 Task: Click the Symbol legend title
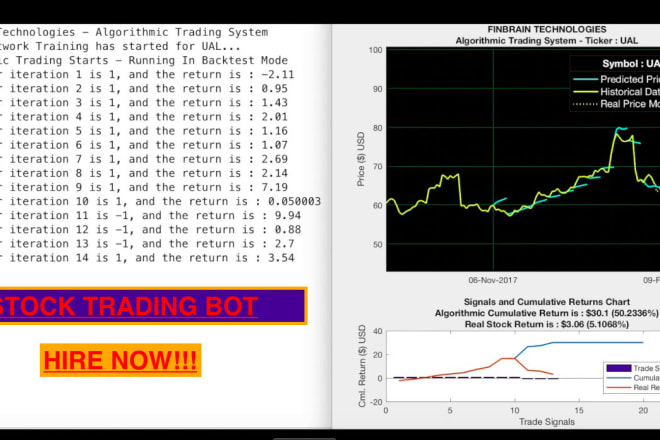point(631,64)
